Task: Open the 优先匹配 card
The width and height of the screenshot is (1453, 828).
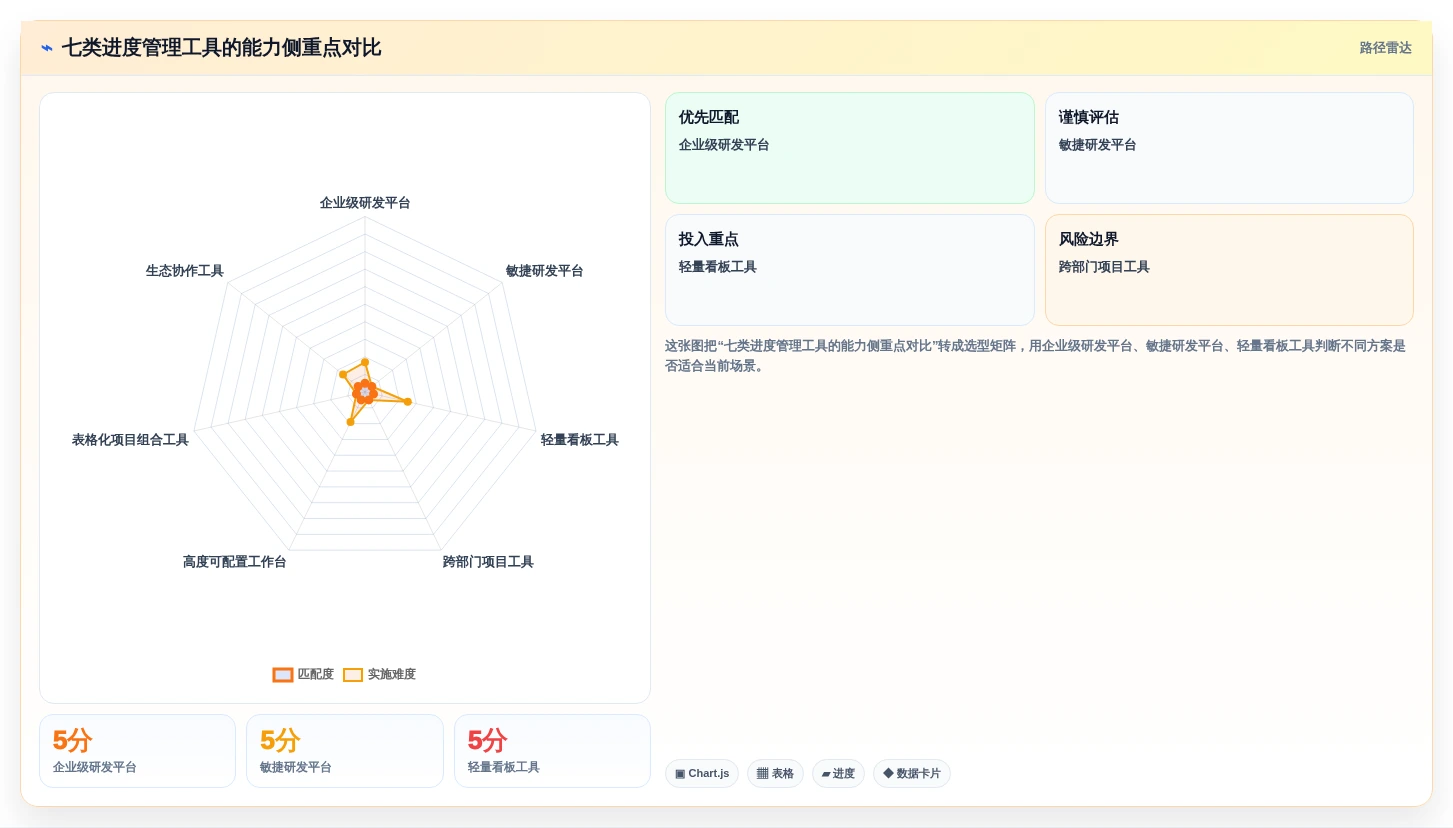Action: 850,148
